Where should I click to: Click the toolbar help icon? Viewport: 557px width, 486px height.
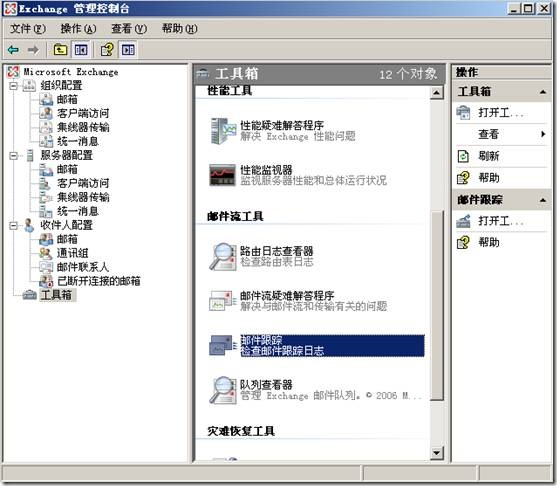click(x=107, y=50)
